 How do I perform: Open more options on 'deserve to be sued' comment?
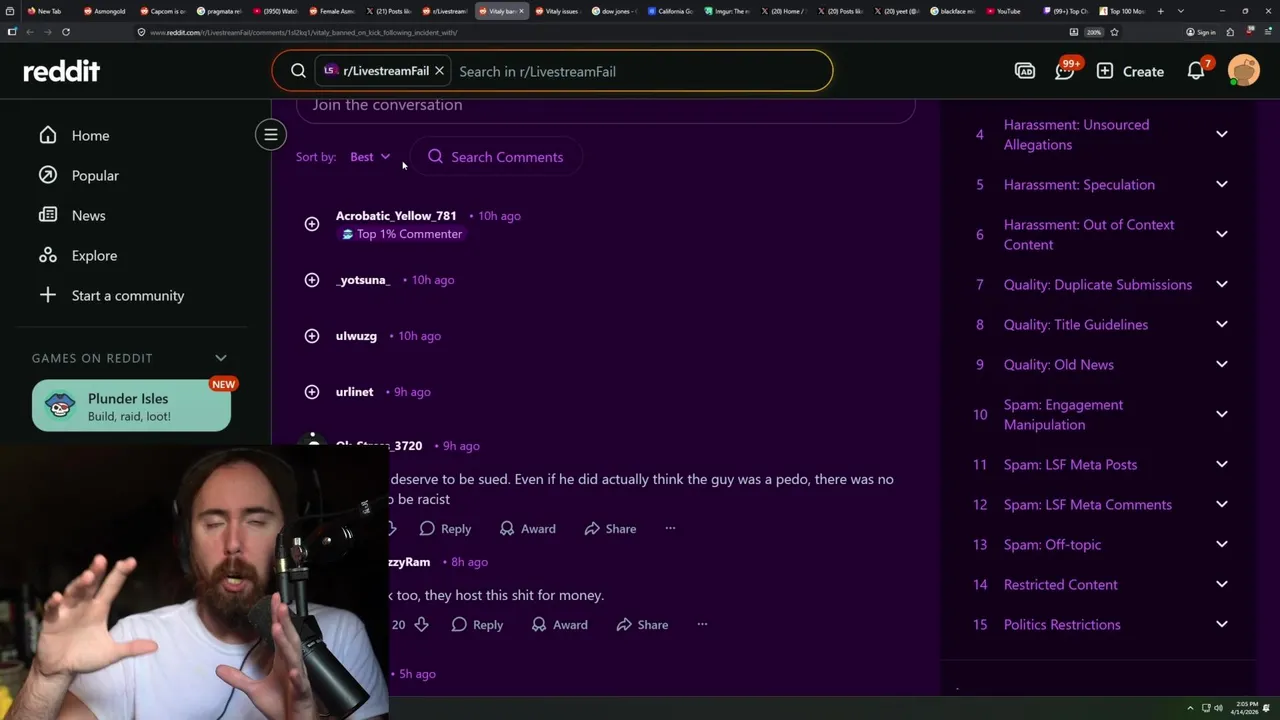[x=670, y=529]
